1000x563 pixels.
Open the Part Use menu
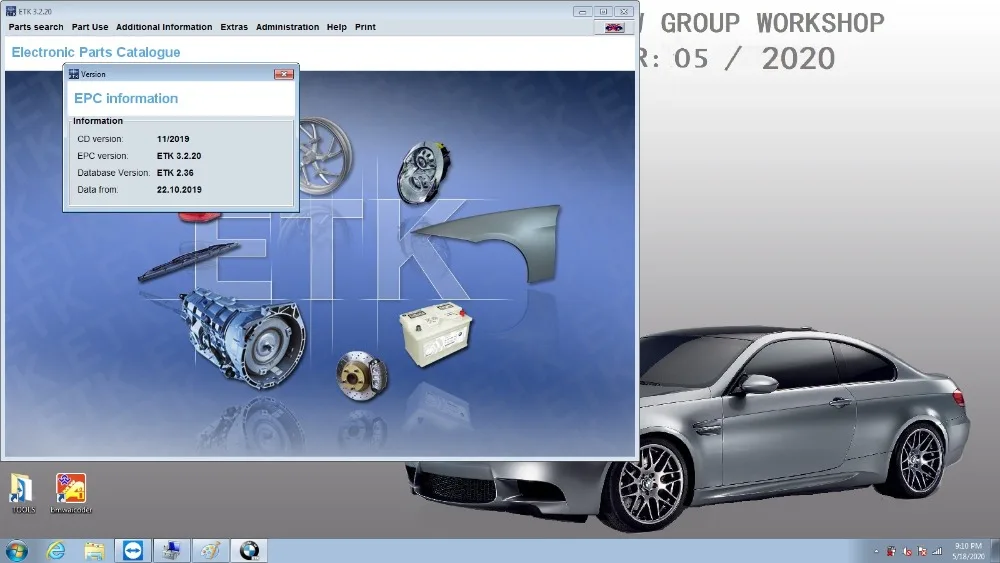coord(90,27)
